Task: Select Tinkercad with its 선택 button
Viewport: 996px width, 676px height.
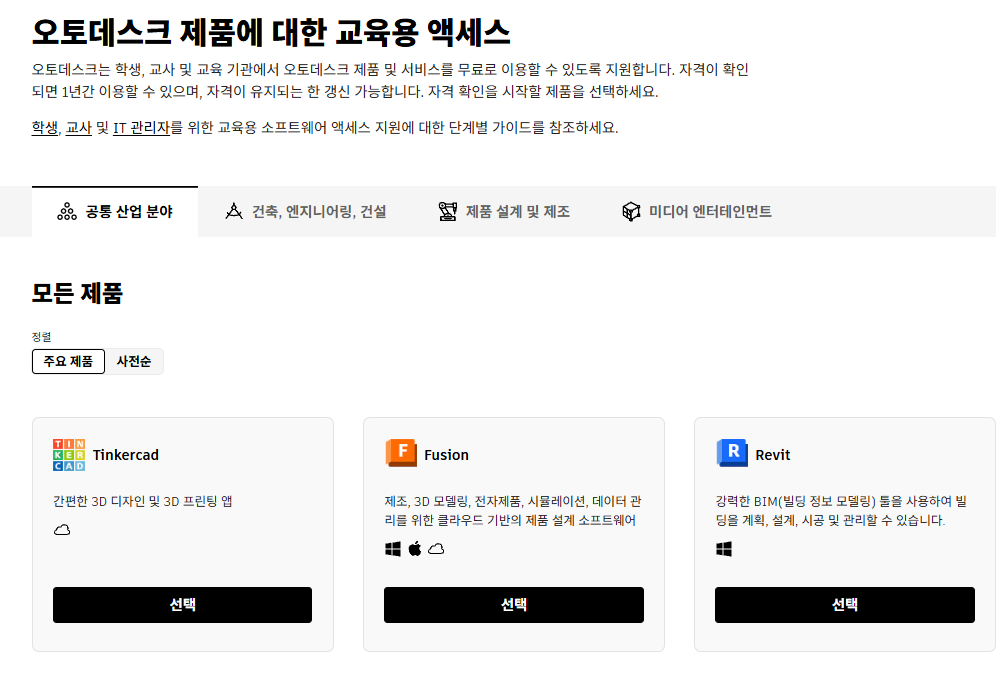Action: [182, 605]
